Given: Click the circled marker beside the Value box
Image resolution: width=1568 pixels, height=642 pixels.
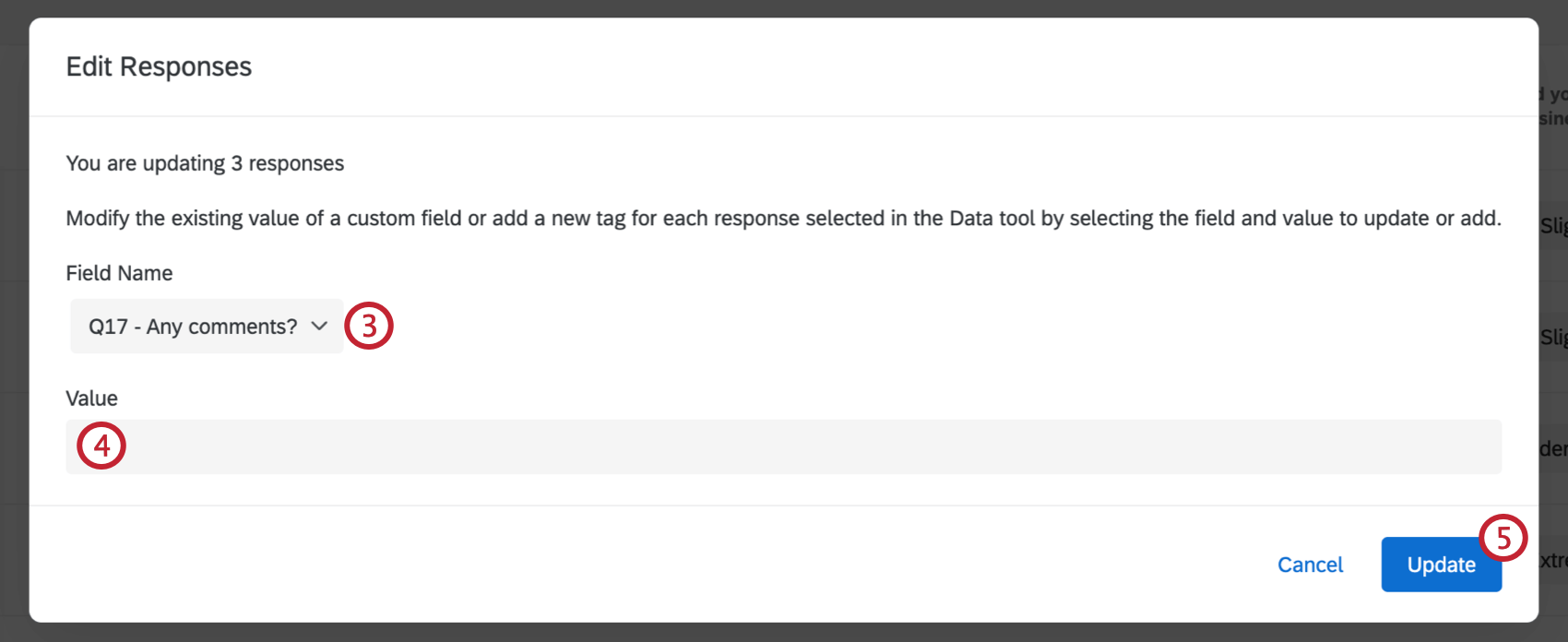Looking at the screenshot, I should click(x=101, y=446).
